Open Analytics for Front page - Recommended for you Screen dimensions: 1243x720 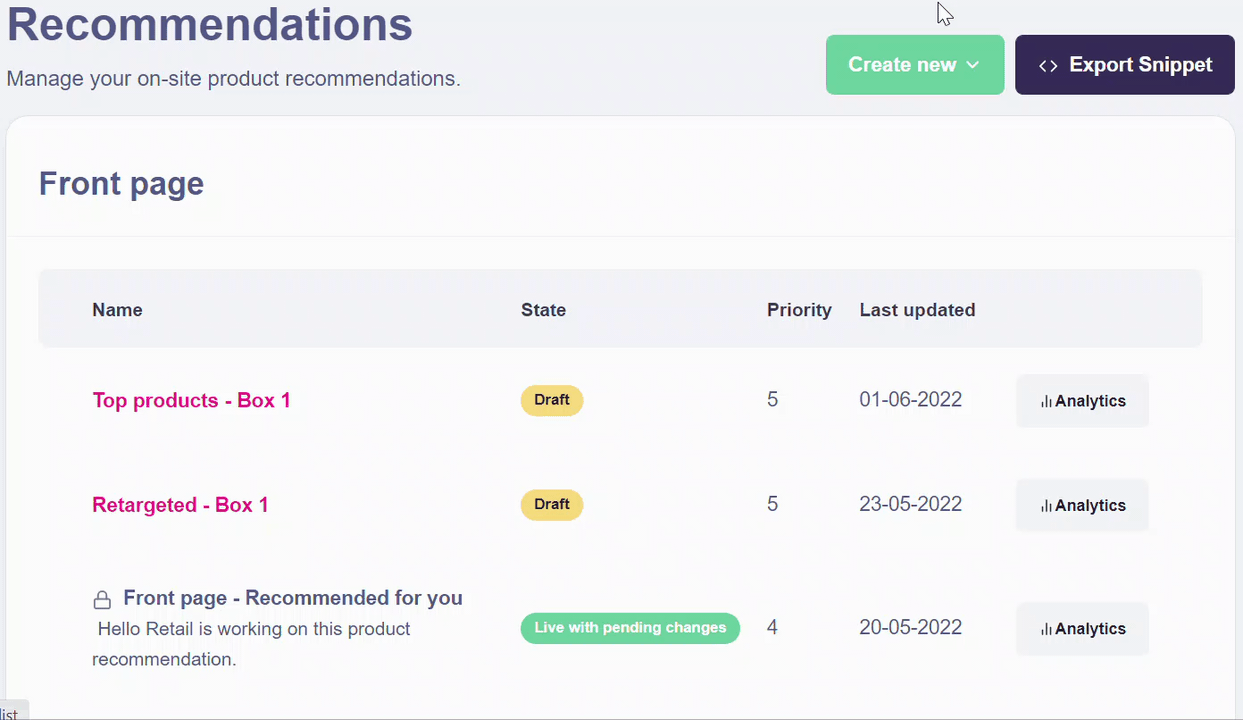pyautogui.click(x=1082, y=629)
